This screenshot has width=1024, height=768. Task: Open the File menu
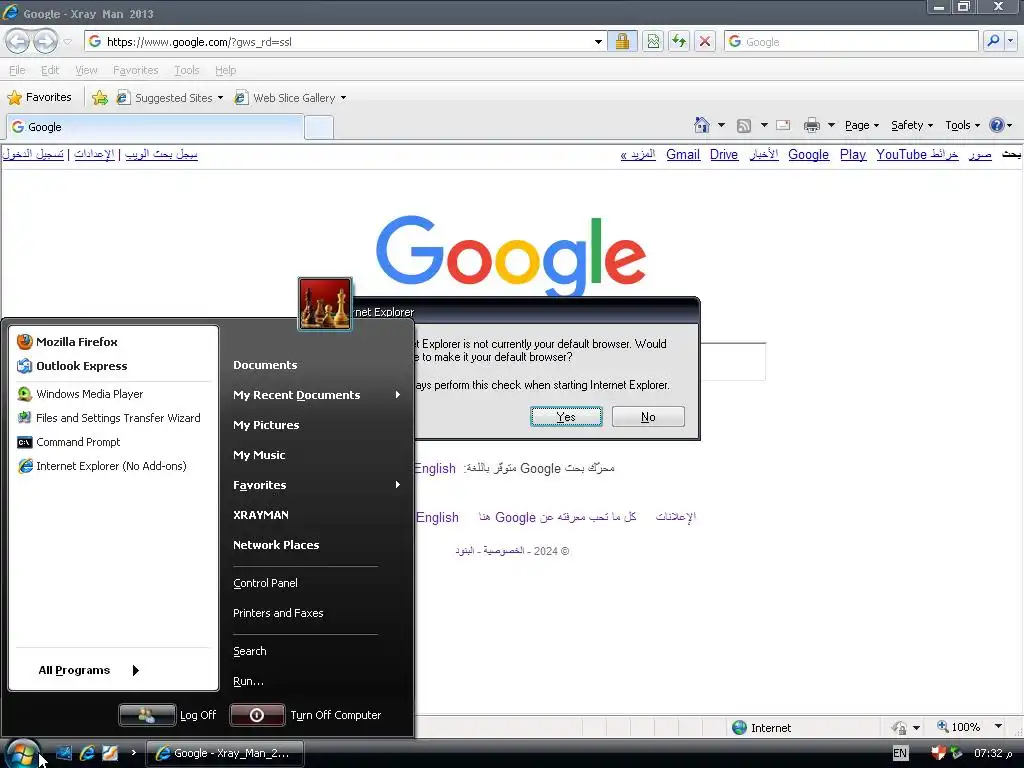pyautogui.click(x=18, y=70)
